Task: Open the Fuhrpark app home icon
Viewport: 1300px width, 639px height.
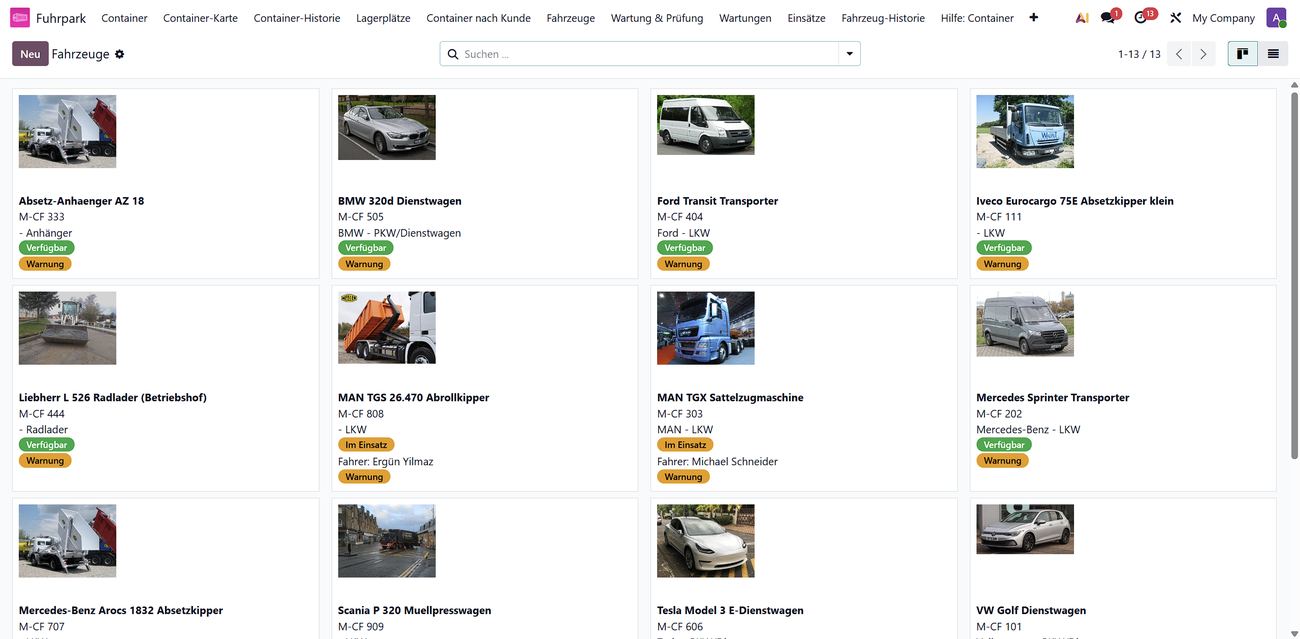Action: tap(20, 18)
